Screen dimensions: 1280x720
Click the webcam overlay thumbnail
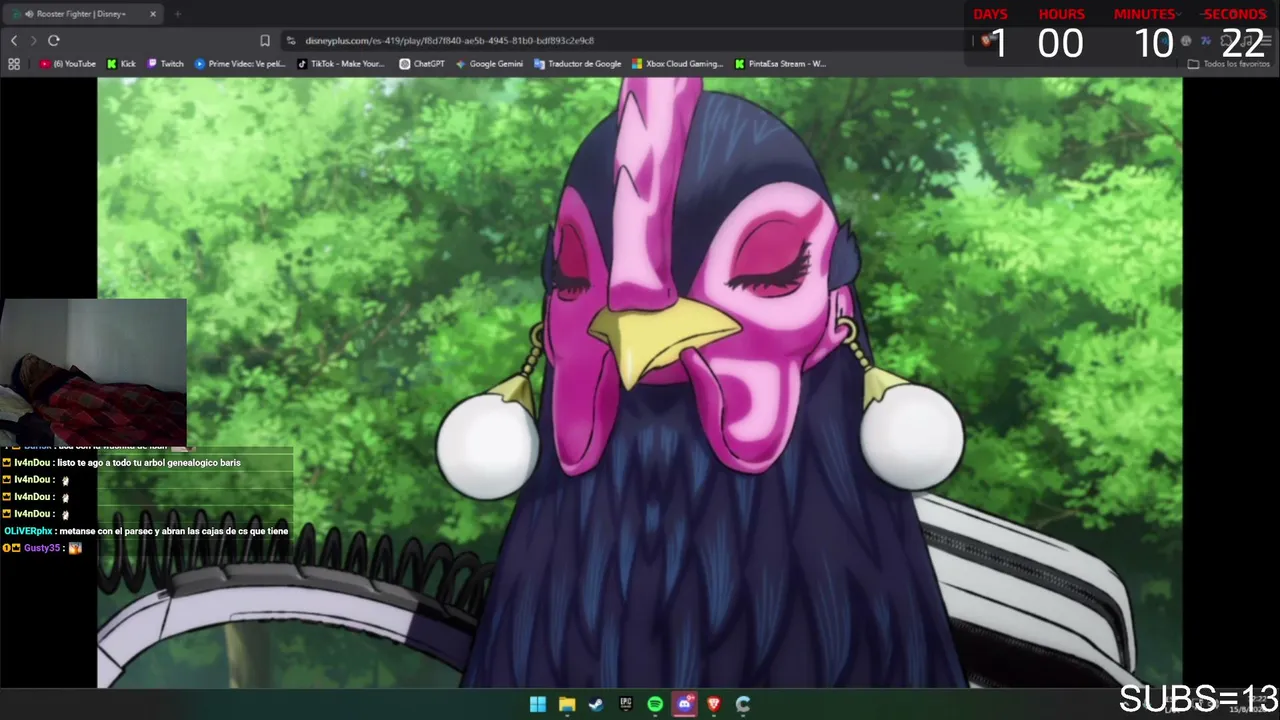(x=93, y=371)
